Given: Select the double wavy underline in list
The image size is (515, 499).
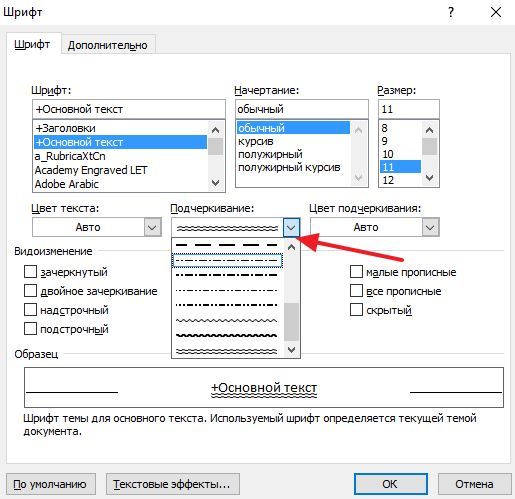Looking at the screenshot, I should [x=227, y=351].
